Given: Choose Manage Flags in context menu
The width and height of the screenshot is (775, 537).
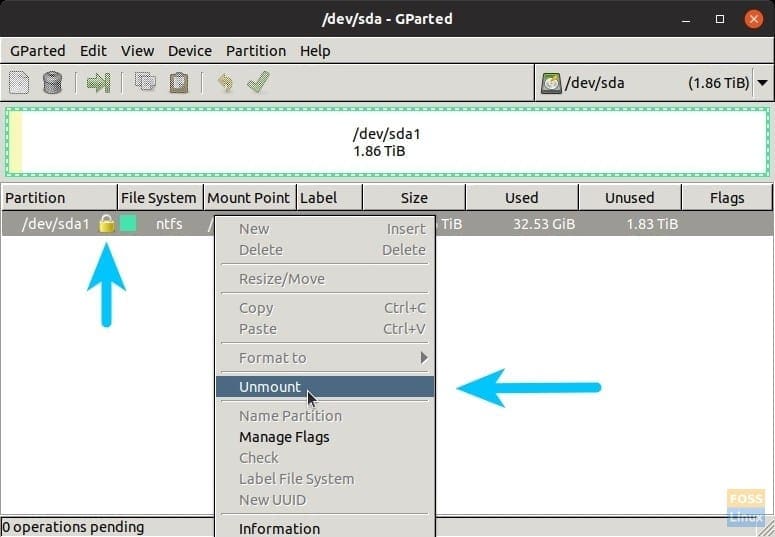Looking at the screenshot, I should (325, 437).
